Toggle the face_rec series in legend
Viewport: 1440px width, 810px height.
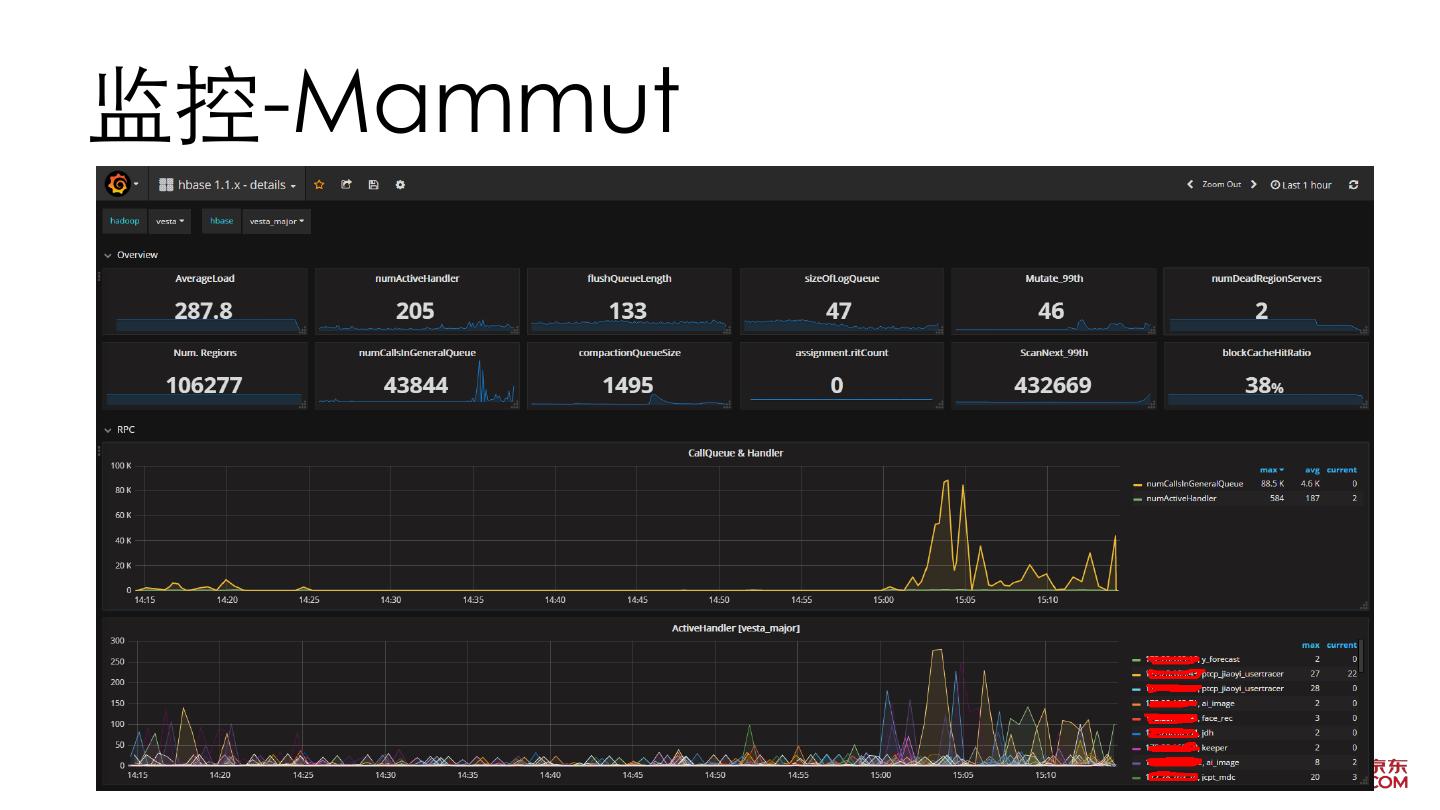click(1189, 718)
